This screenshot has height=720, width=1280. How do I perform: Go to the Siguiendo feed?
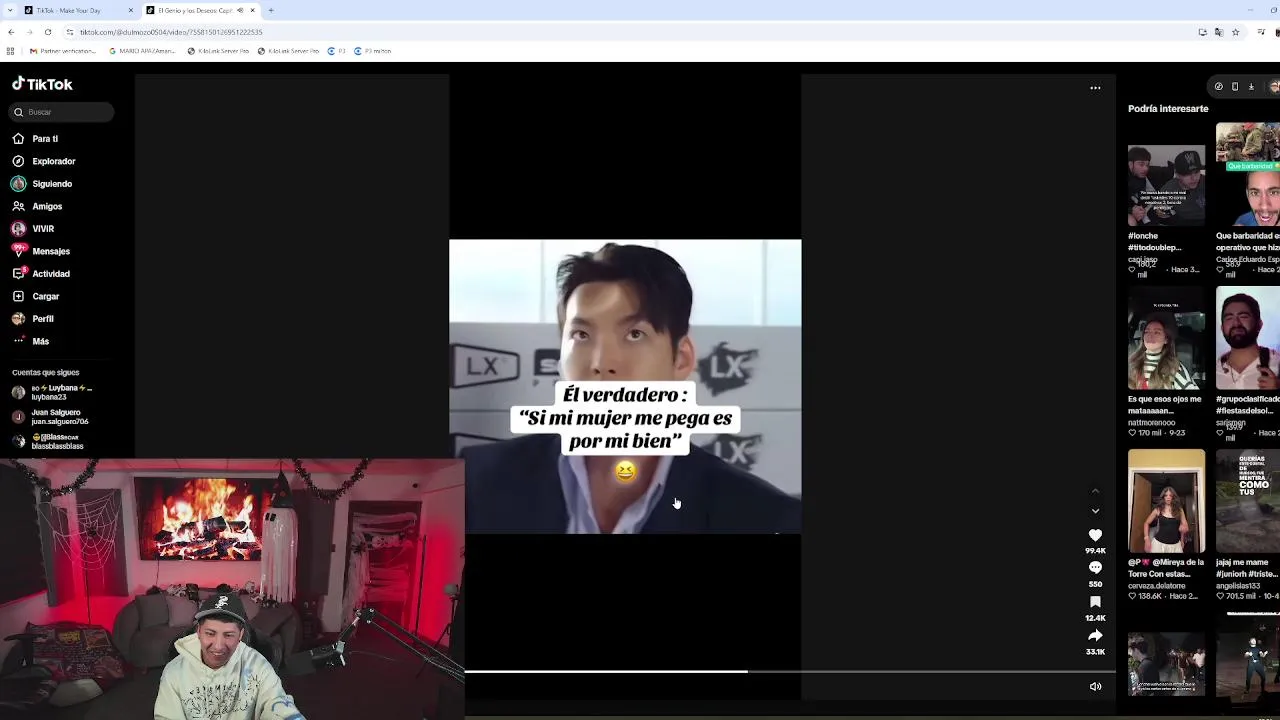pyautogui.click(x=42, y=184)
